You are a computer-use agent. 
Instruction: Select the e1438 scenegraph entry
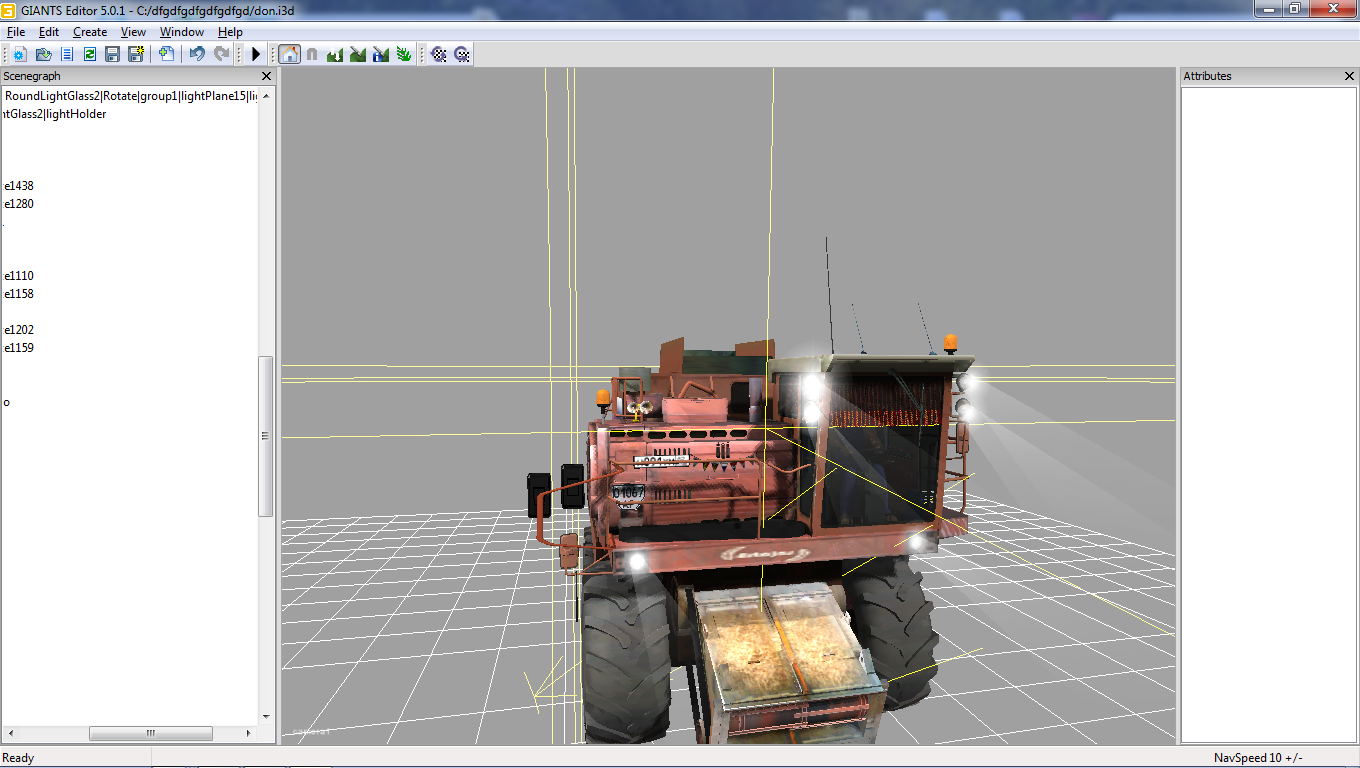[x=19, y=186]
